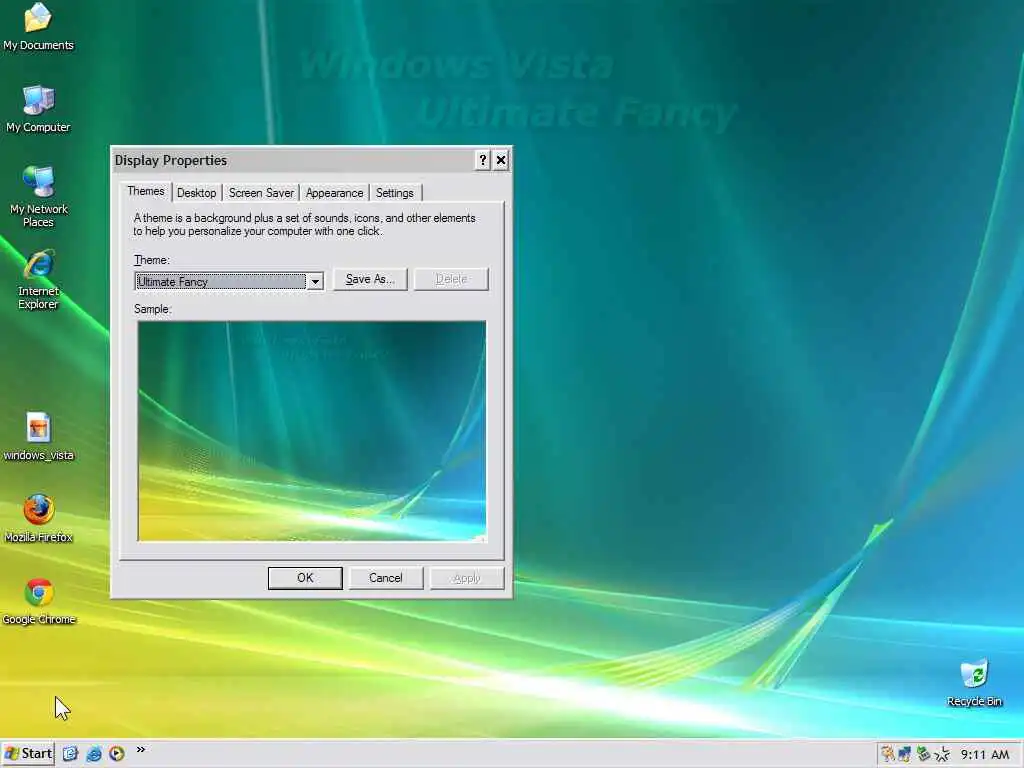The width and height of the screenshot is (1024, 768).
Task: Click the first system tray icon
Action: 887,754
